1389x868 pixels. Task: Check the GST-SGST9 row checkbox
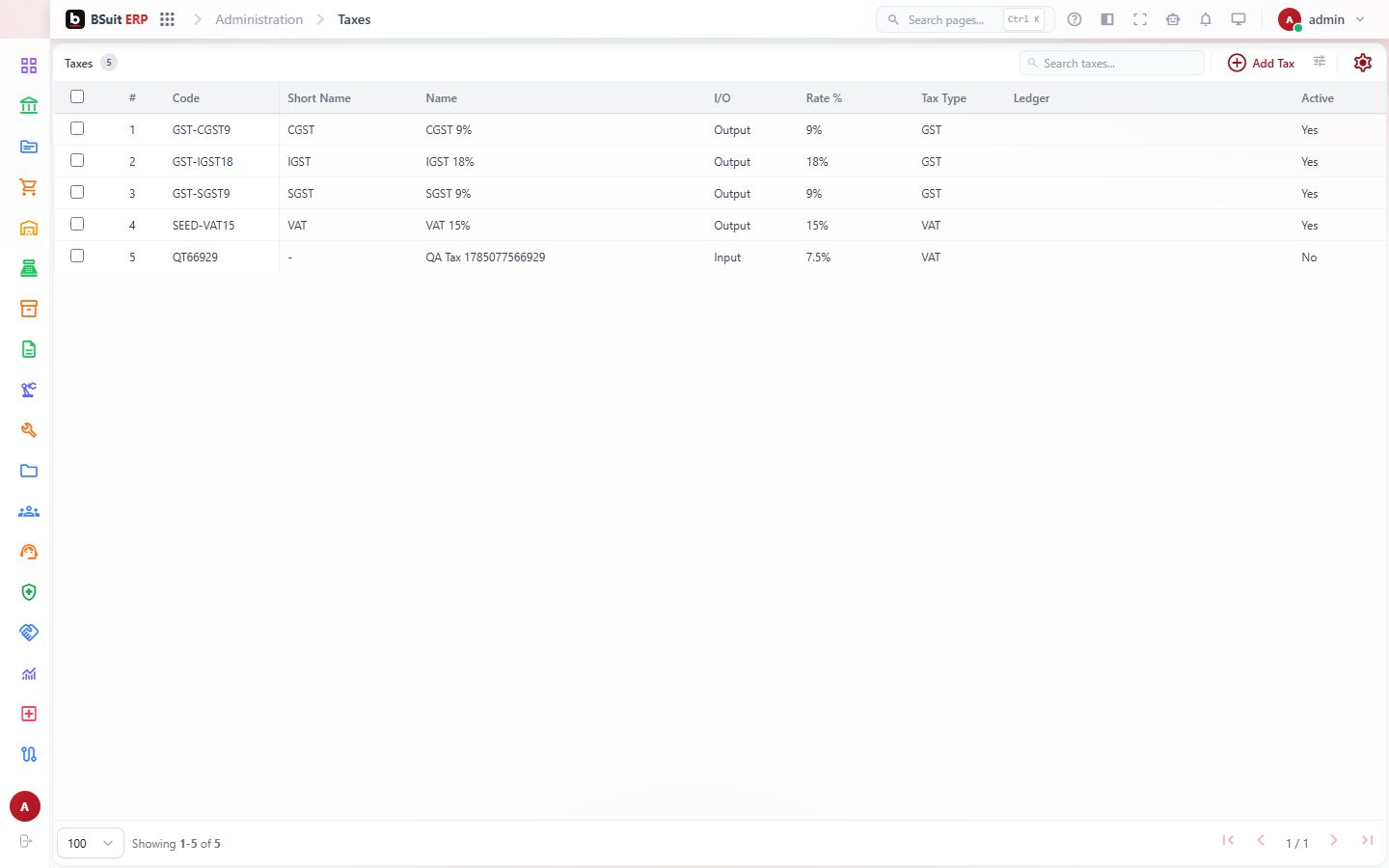click(x=77, y=192)
